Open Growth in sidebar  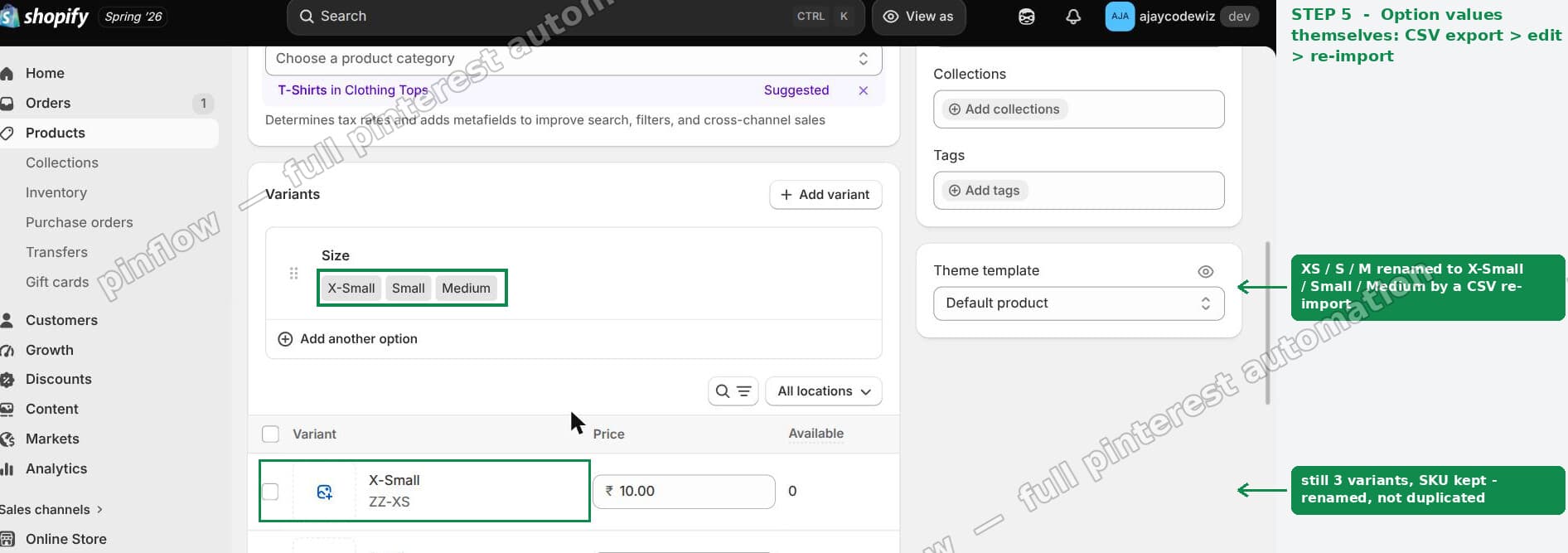[x=50, y=351]
